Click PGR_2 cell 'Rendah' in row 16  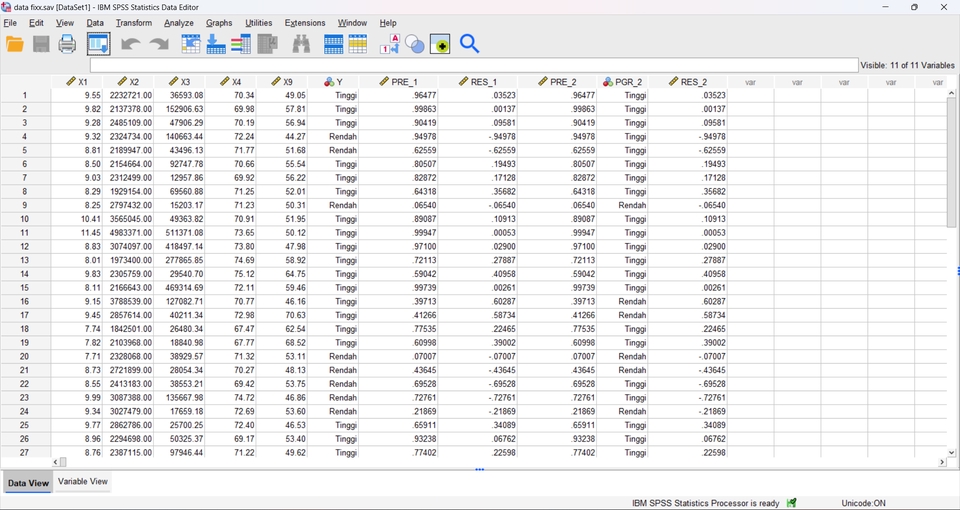click(623, 301)
